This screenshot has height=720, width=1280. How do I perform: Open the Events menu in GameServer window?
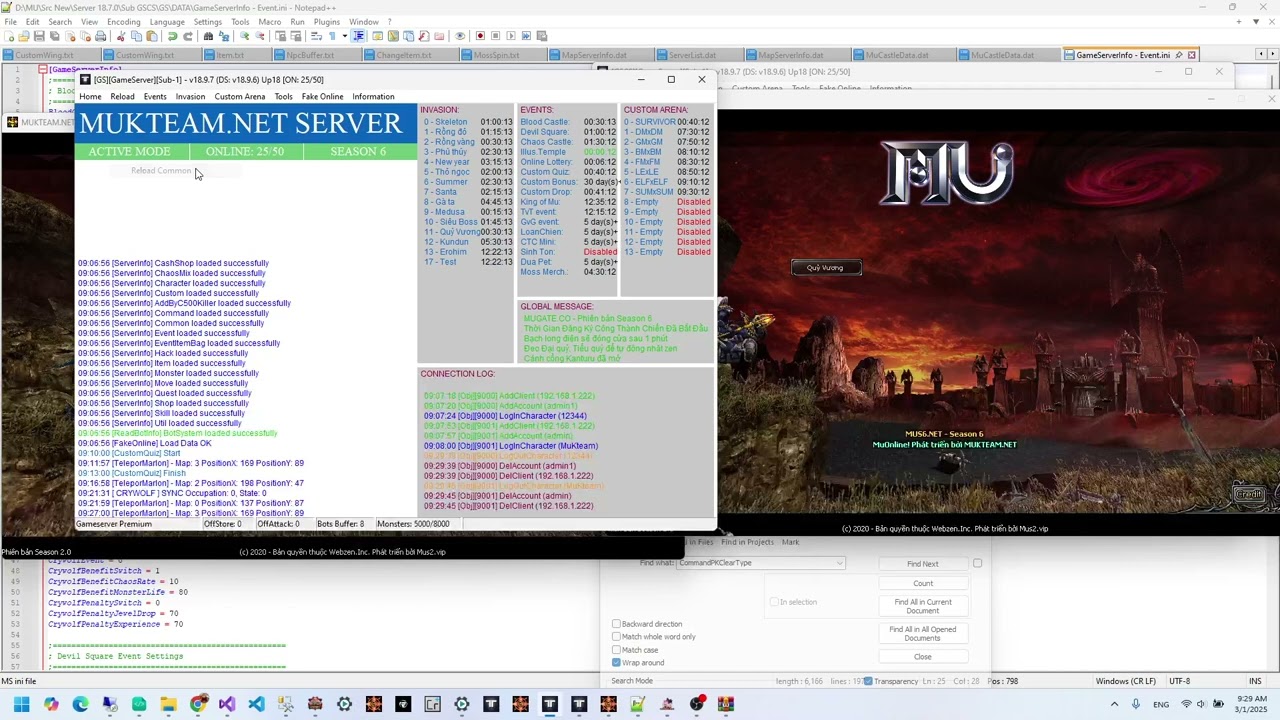click(155, 97)
